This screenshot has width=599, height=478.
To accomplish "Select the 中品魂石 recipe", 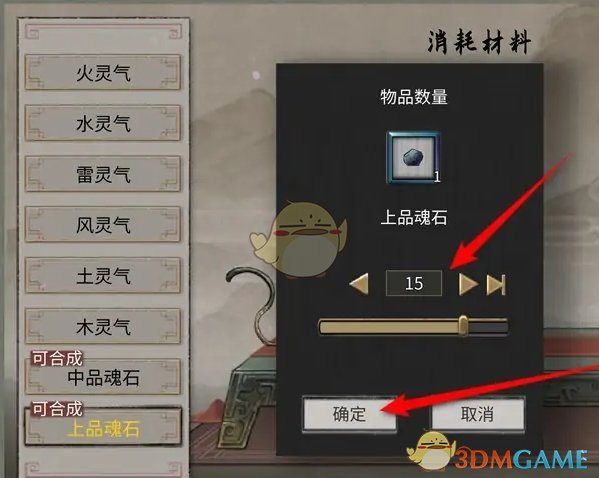I will pos(103,377).
